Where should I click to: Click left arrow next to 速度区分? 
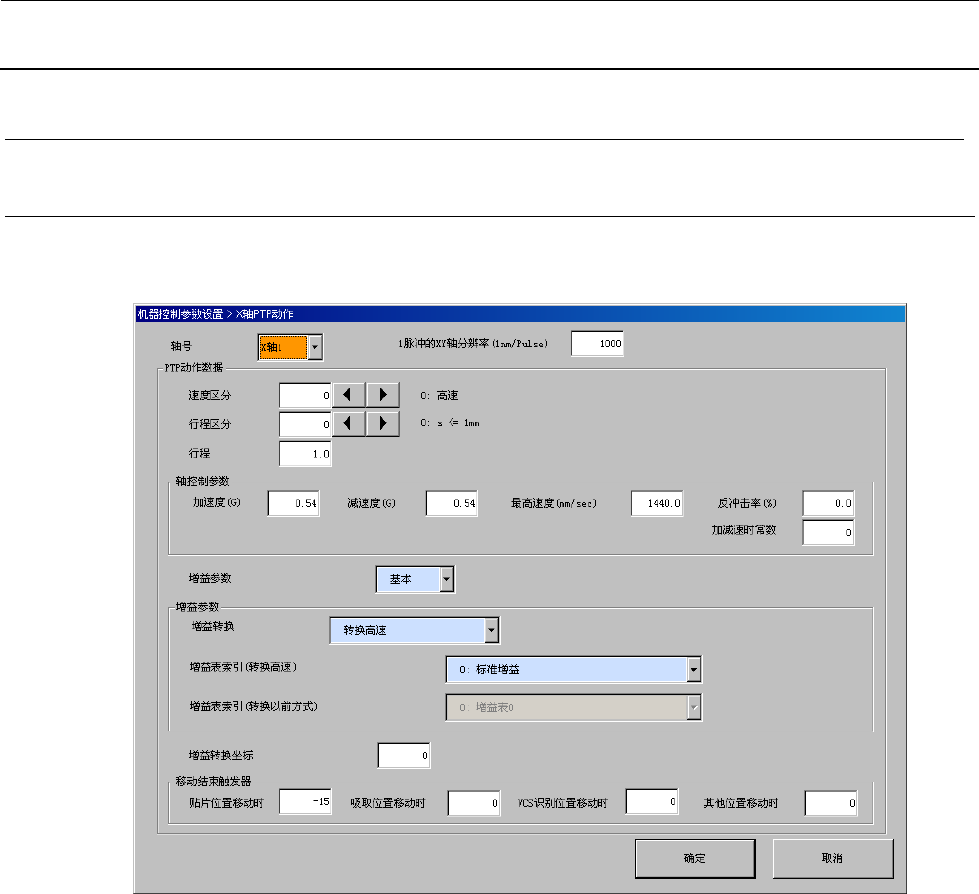(x=349, y=396)
